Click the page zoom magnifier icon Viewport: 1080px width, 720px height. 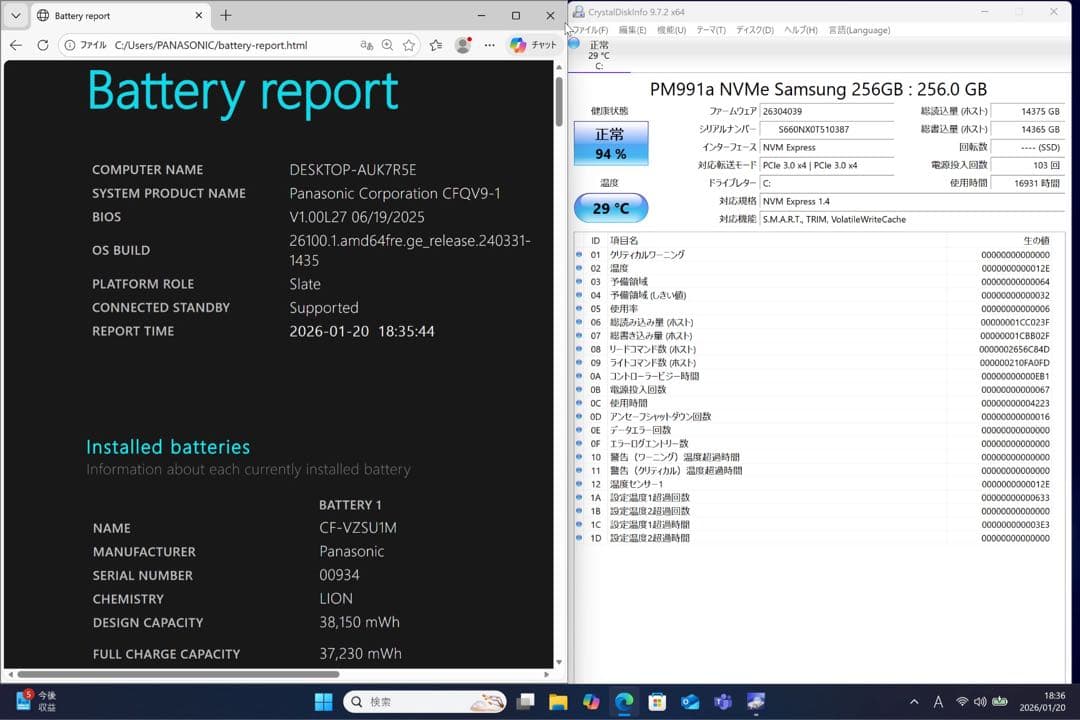(386, 45)
